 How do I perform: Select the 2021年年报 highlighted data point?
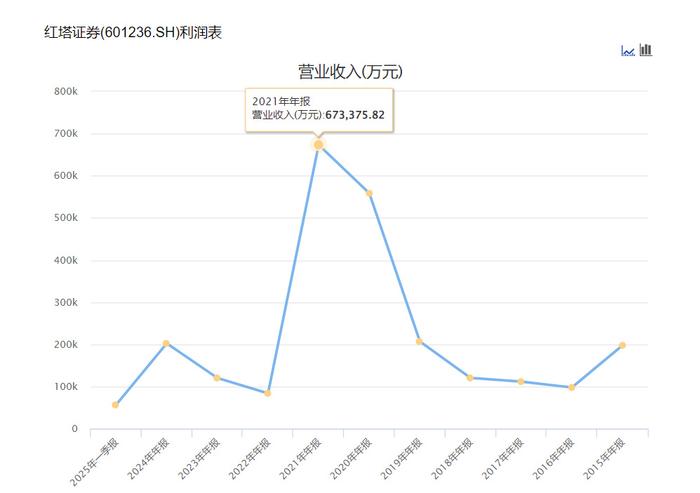pyautogui.click(x=318, y=145)
